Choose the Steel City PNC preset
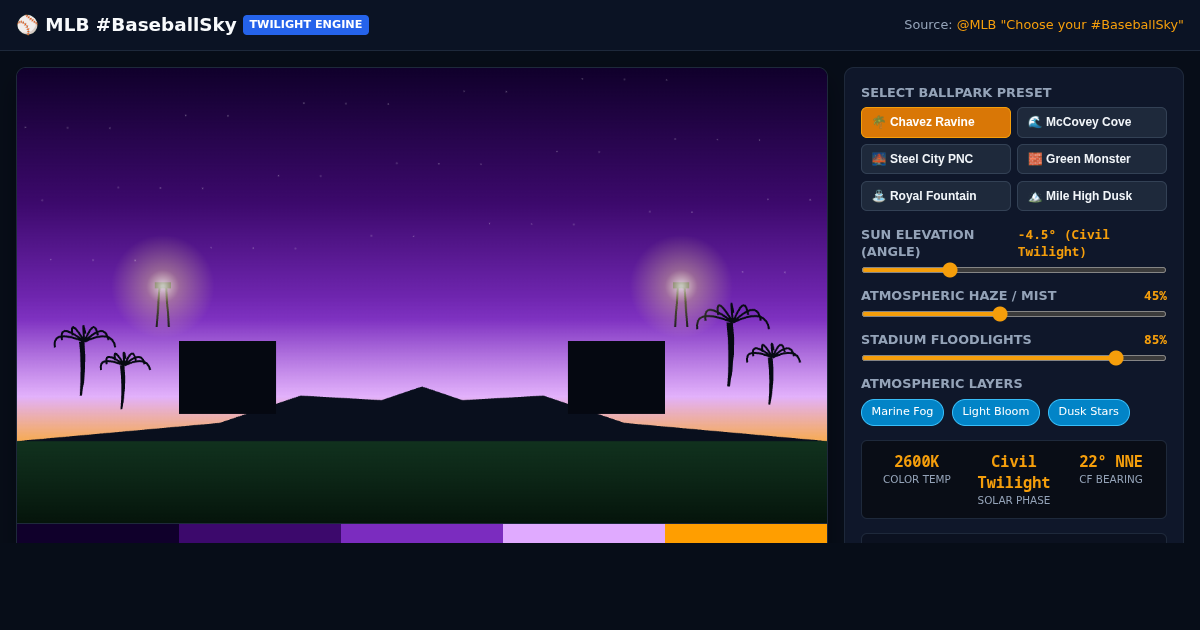Viewport: 1200px width, 630px height. point(936,159)
